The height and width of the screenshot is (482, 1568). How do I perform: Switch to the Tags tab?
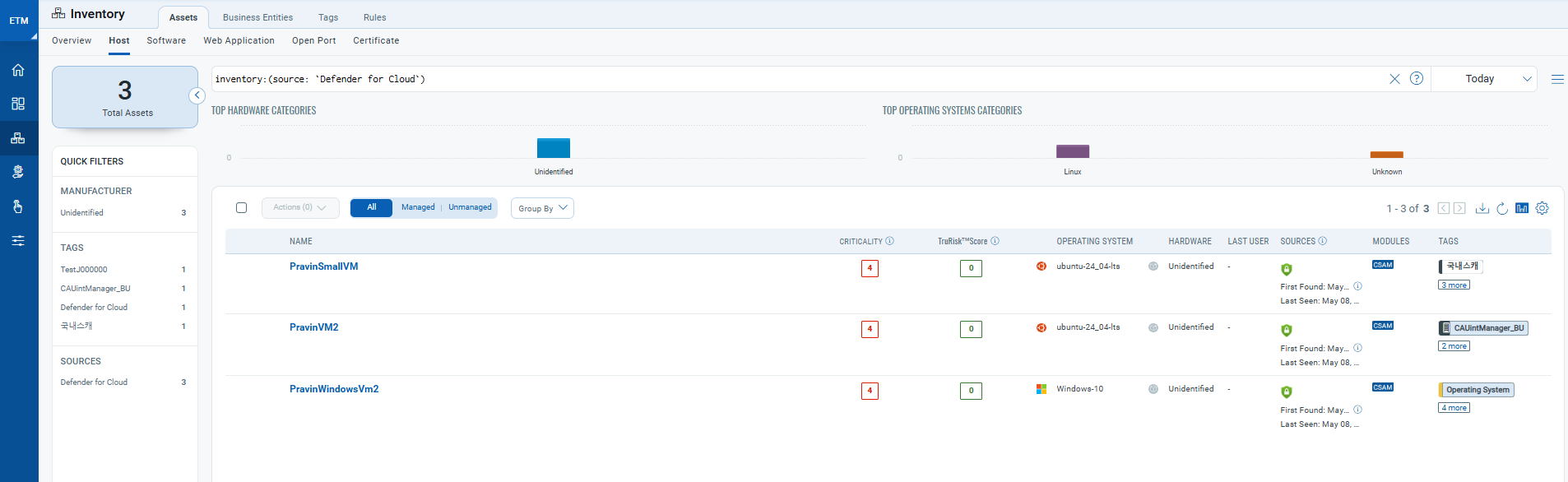pyautogui.click(x=328, y=17)
